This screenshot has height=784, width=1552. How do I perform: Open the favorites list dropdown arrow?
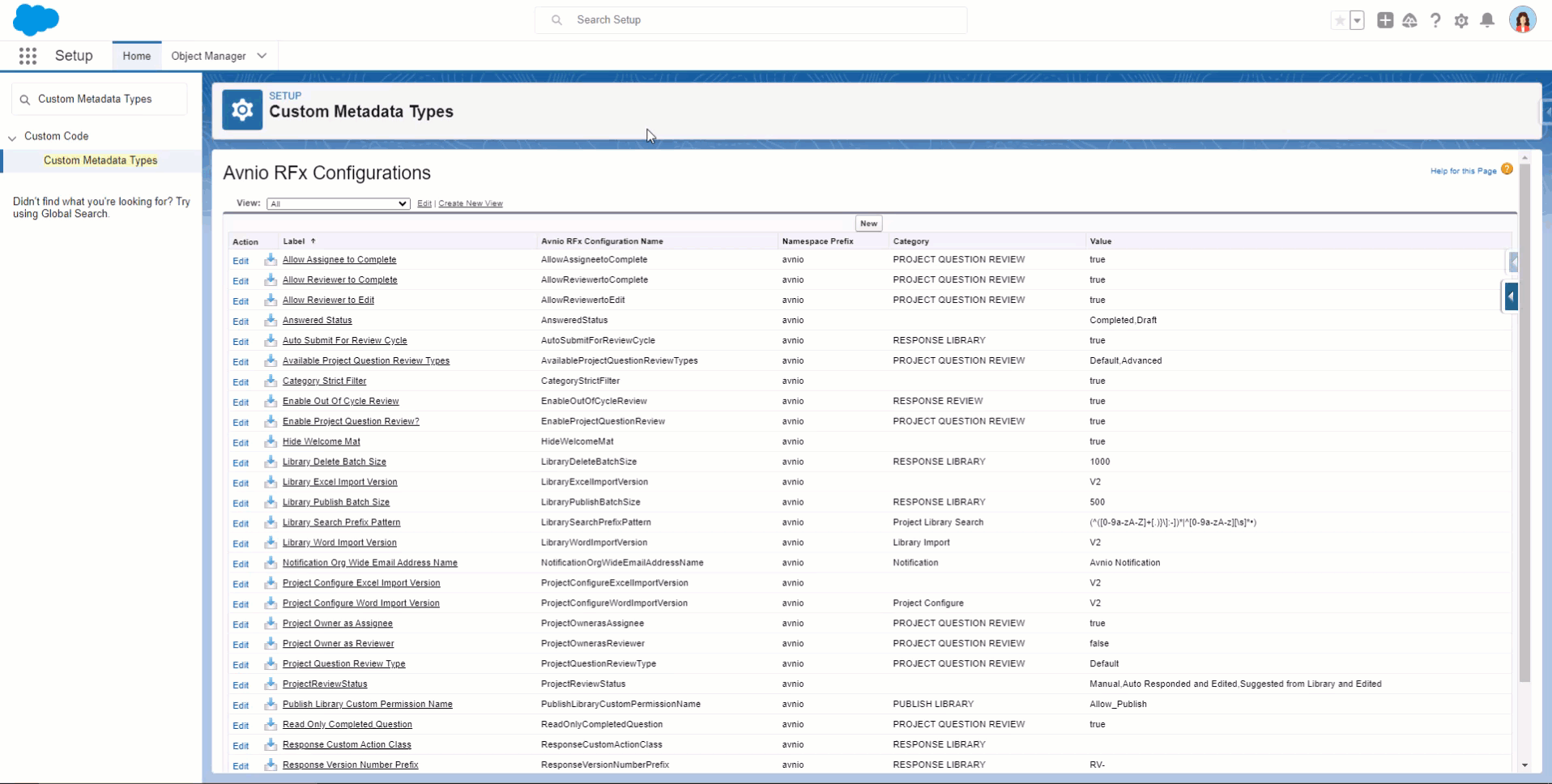1358,20
